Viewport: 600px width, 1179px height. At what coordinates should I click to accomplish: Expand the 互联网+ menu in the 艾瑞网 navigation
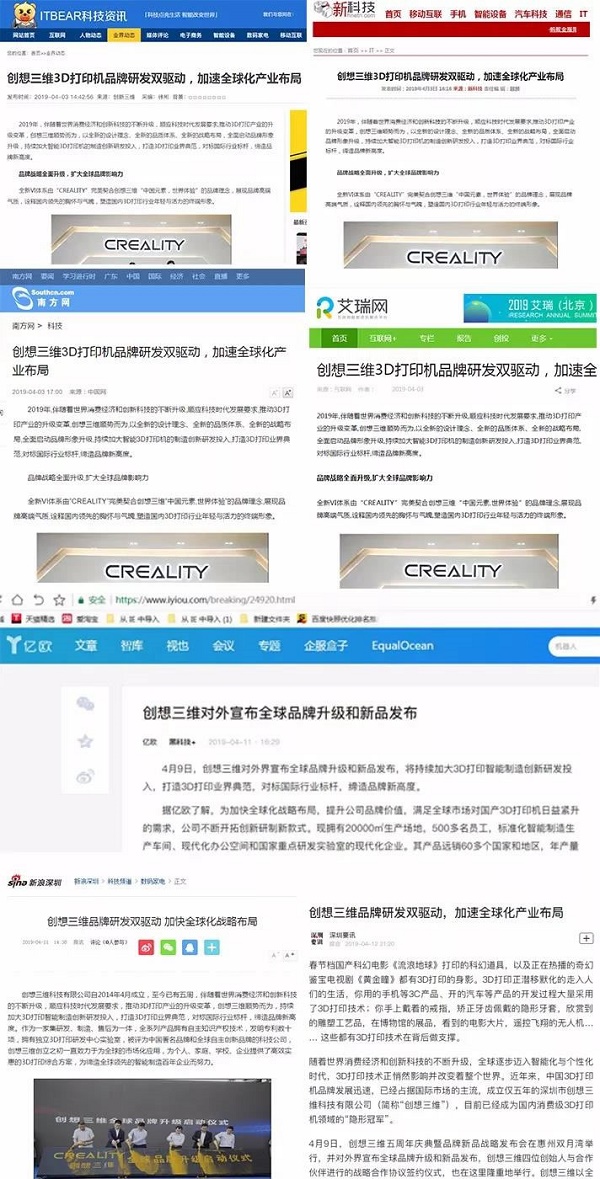(383, 338)
